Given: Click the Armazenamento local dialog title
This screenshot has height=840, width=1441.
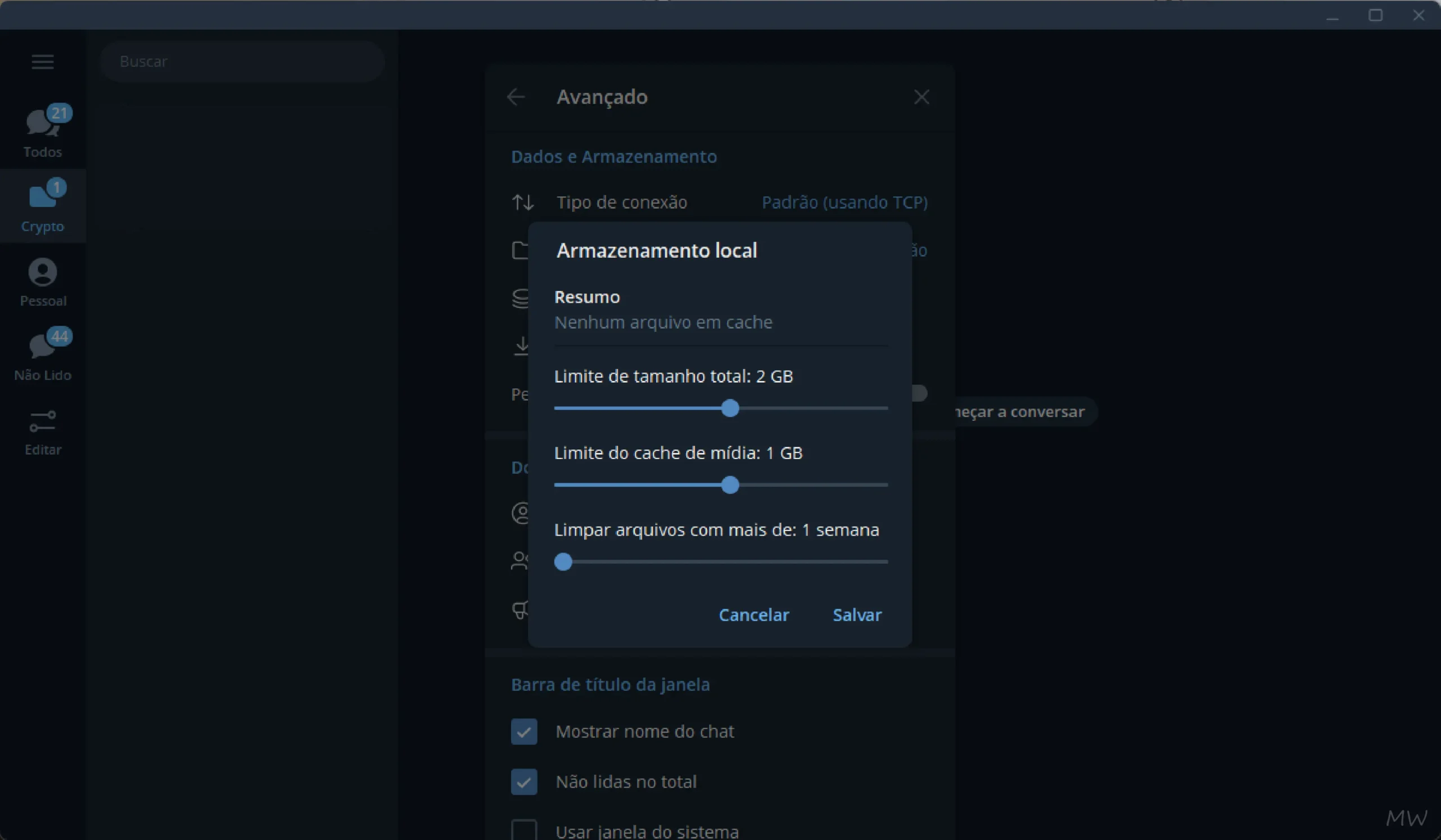Looking at the screenshot, I should pos(656,250).
